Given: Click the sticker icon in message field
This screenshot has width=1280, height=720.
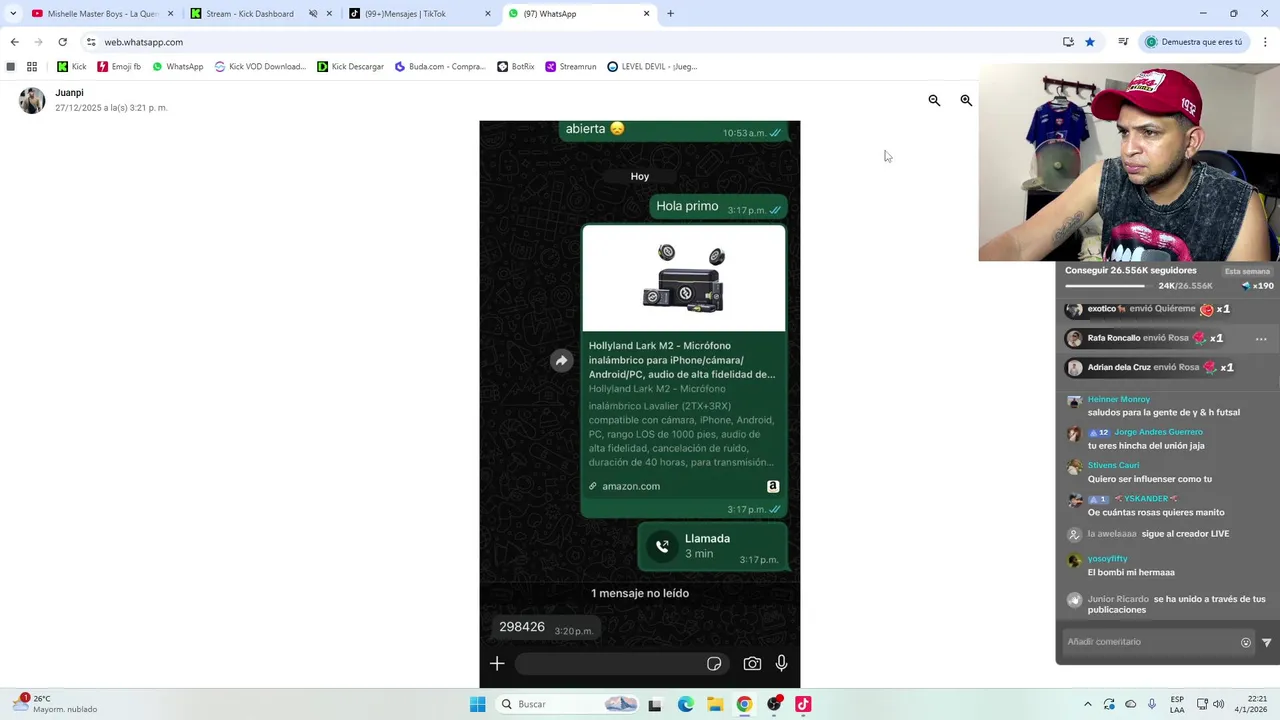Looking at the screenshot, I should coord(714,664).
